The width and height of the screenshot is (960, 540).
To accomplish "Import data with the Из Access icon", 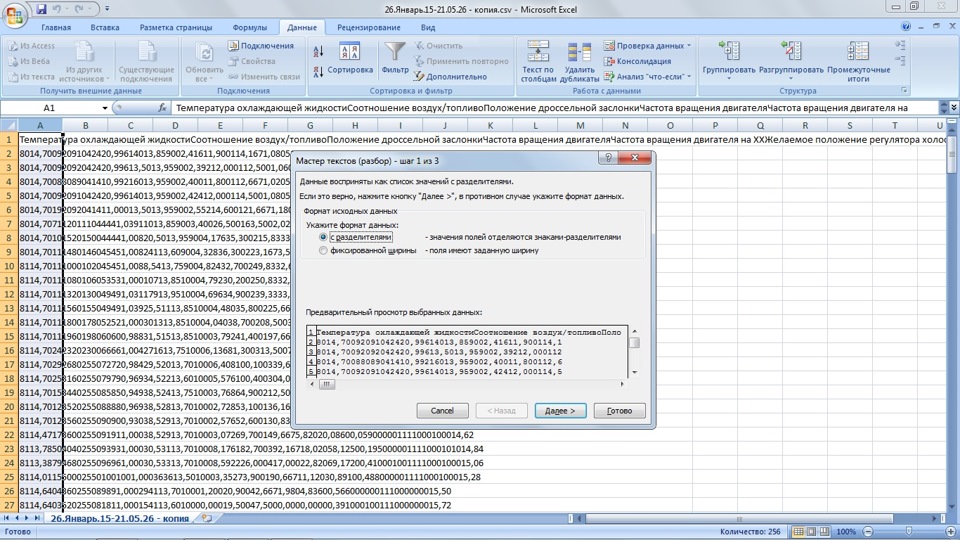I will pyautogui.click(x=32, y=46).
